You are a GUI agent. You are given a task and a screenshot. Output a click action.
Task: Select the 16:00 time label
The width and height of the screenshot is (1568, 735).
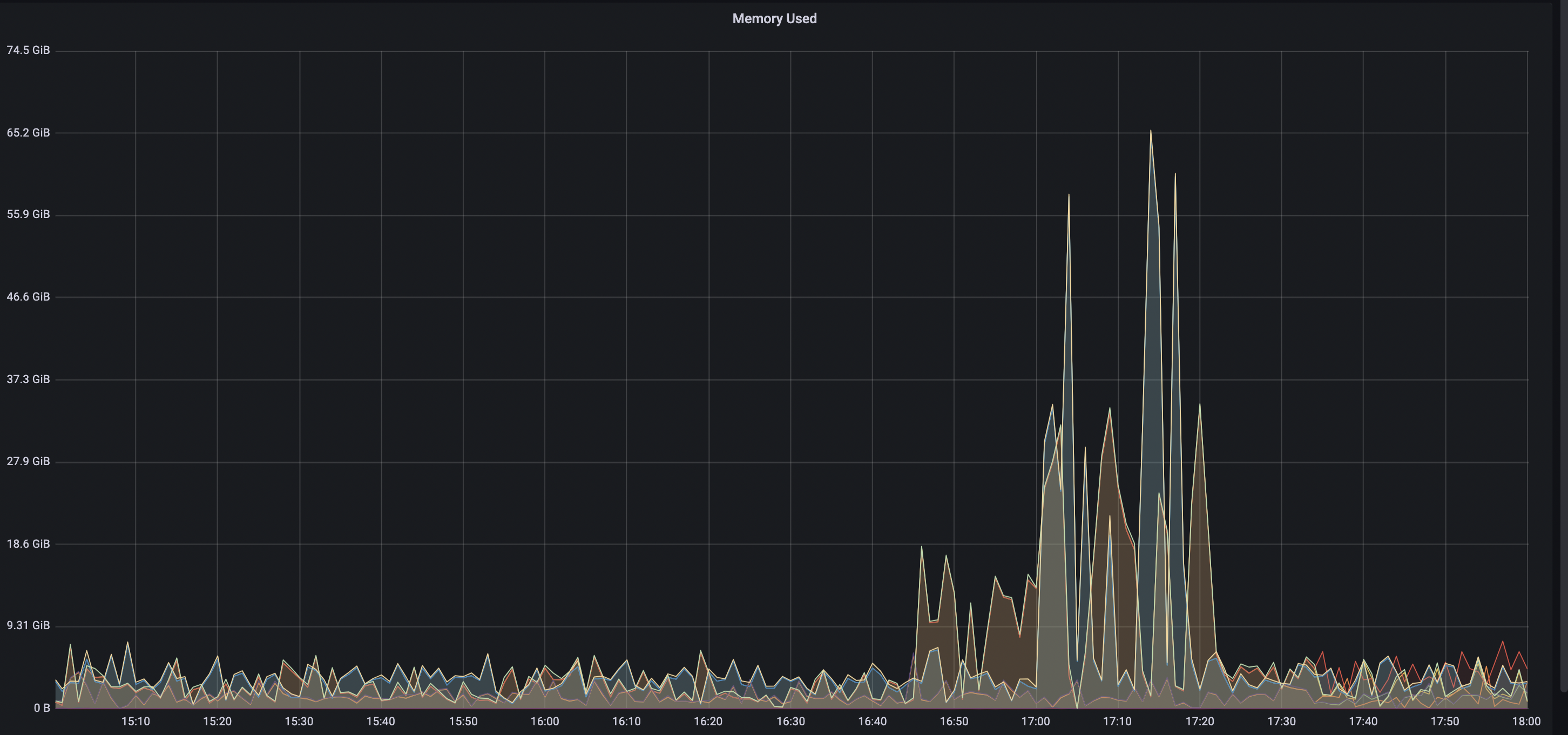pyautogui.click(x=546, y=722)
